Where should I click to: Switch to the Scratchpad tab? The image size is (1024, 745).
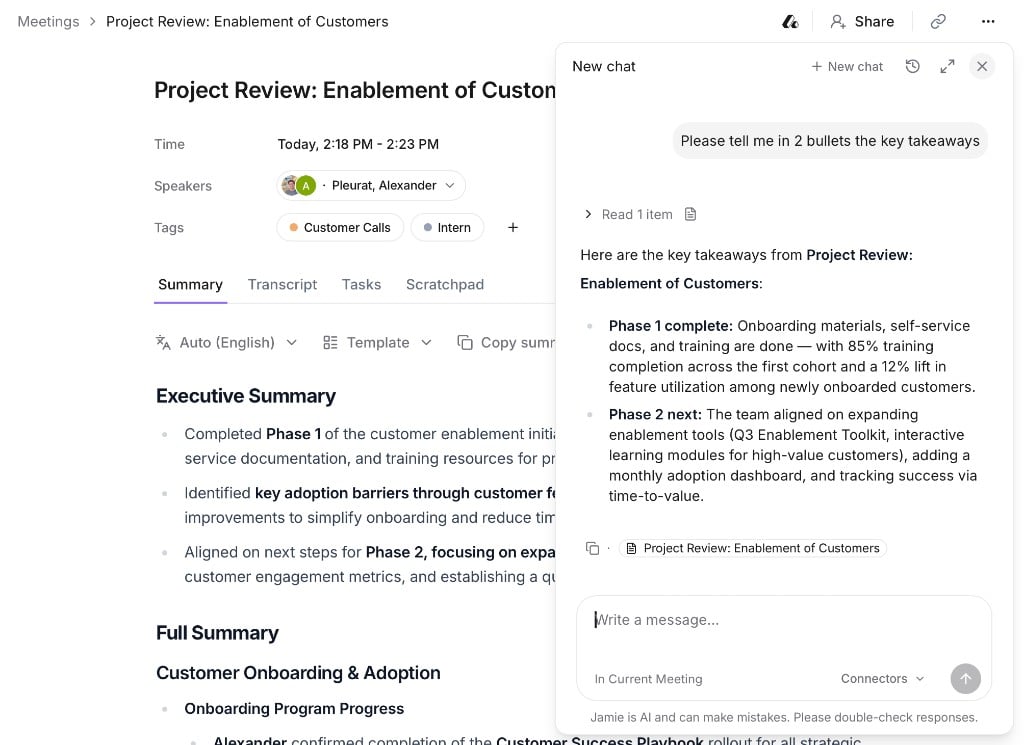(x=445, y=285)
